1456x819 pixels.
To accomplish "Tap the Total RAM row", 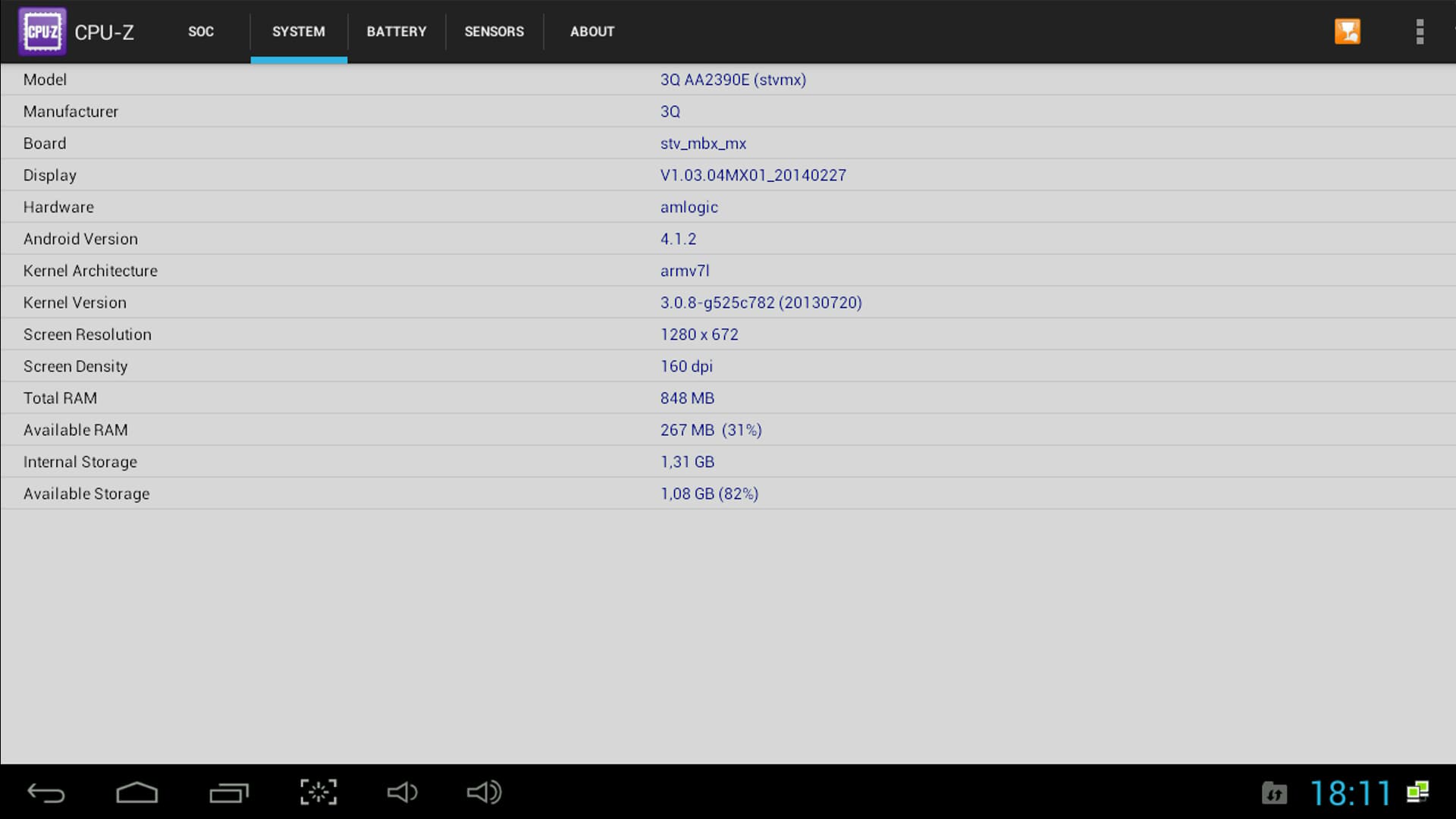I will pos(728,398).
